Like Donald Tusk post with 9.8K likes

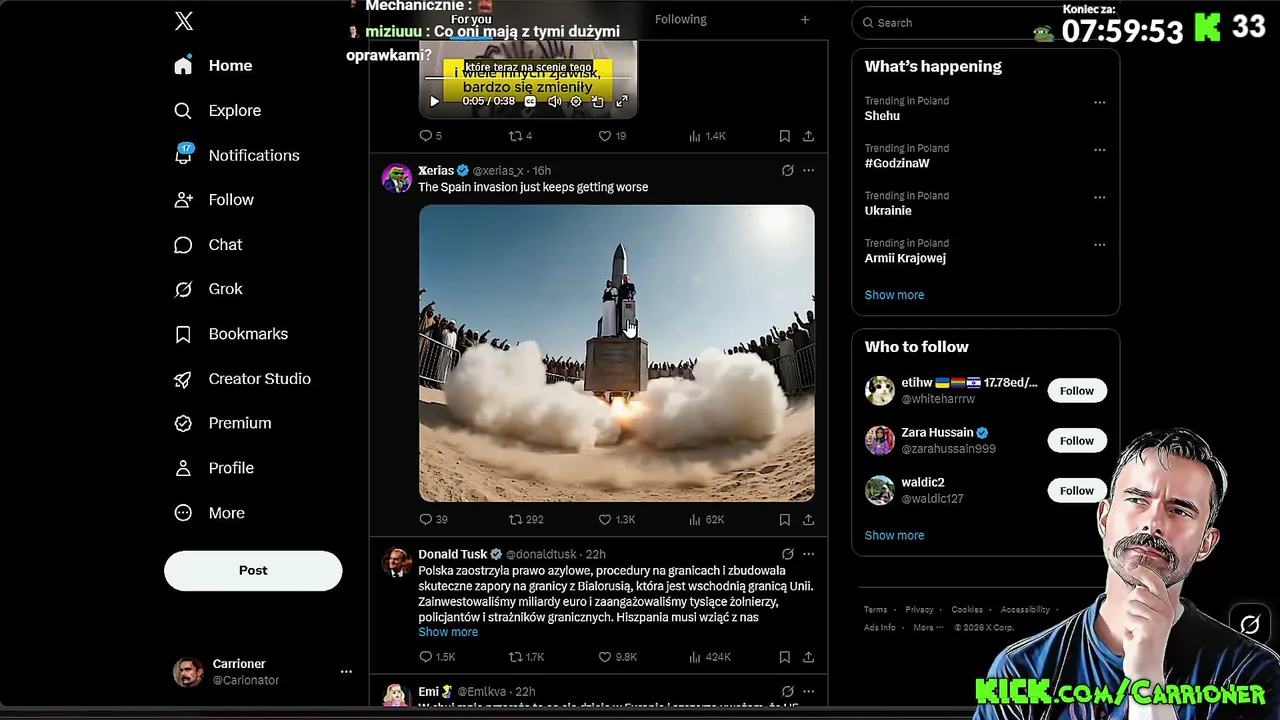[617, 657]
